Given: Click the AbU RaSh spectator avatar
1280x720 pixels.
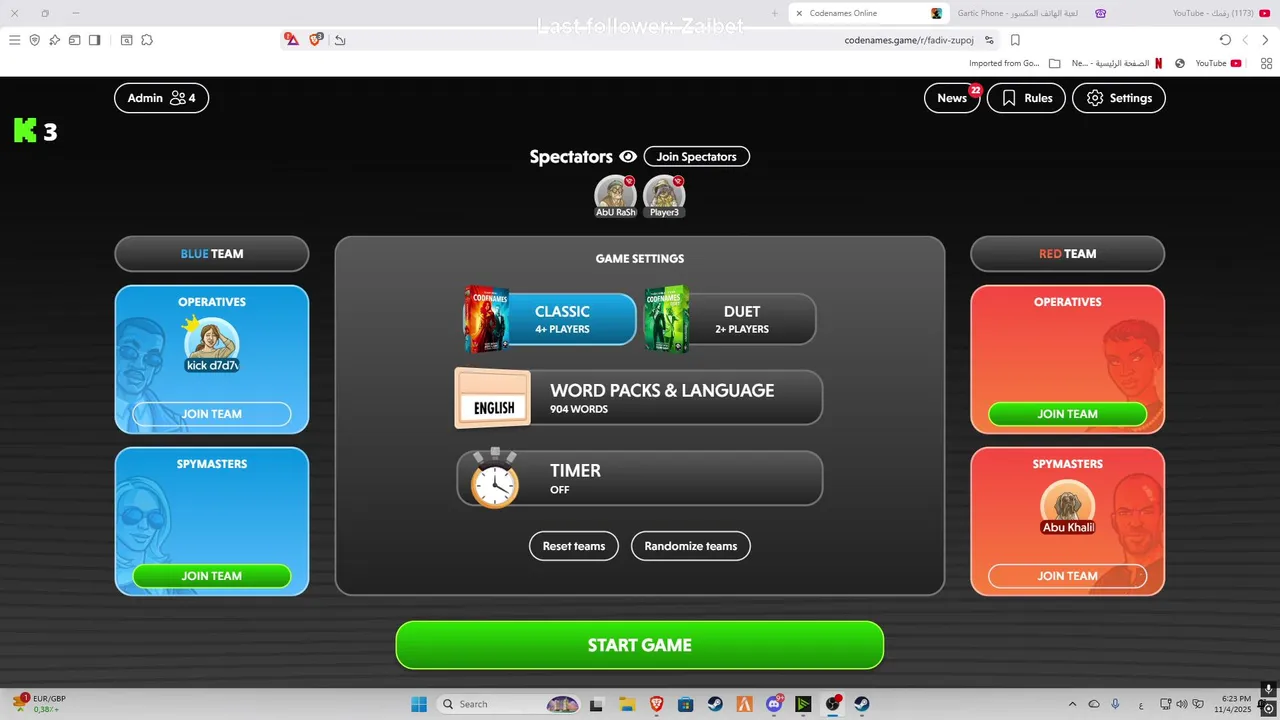Looking at the screenshot, I should pos(615,196).
